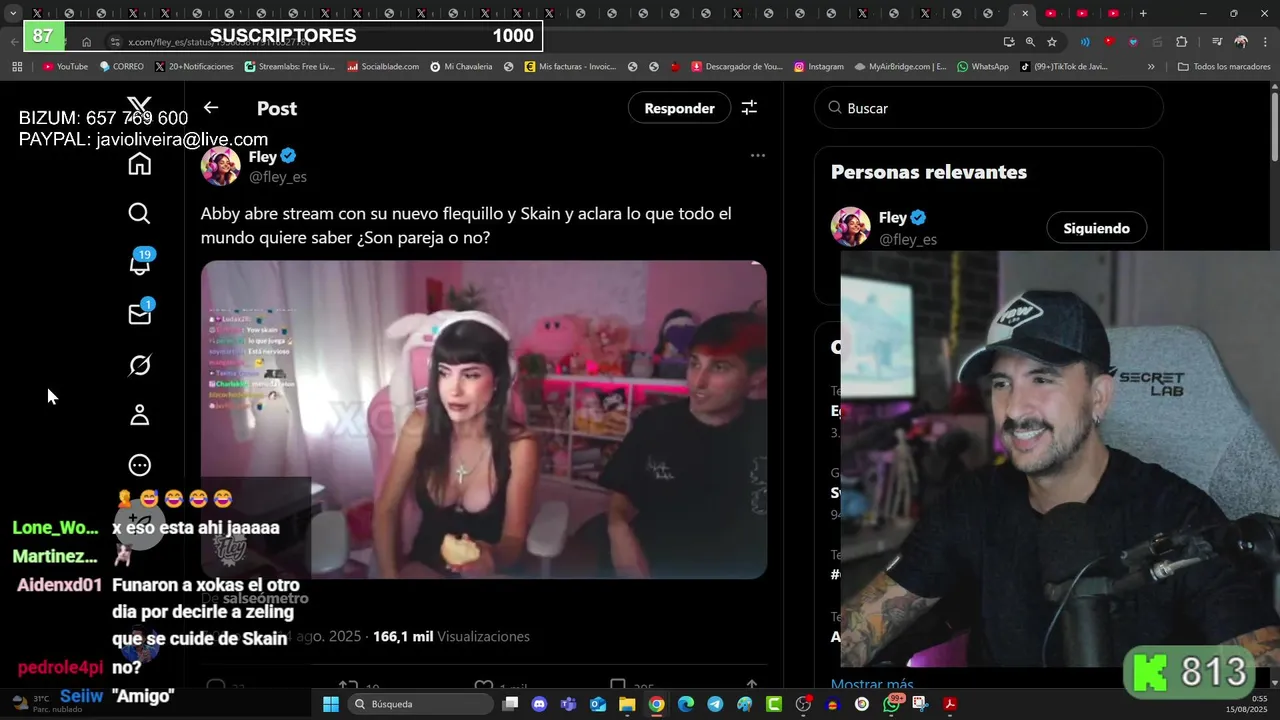Open Messages envelope icon in sidebar
Image resolution: width=1280 pixels, height=720 pixels.
click(141, 313)
